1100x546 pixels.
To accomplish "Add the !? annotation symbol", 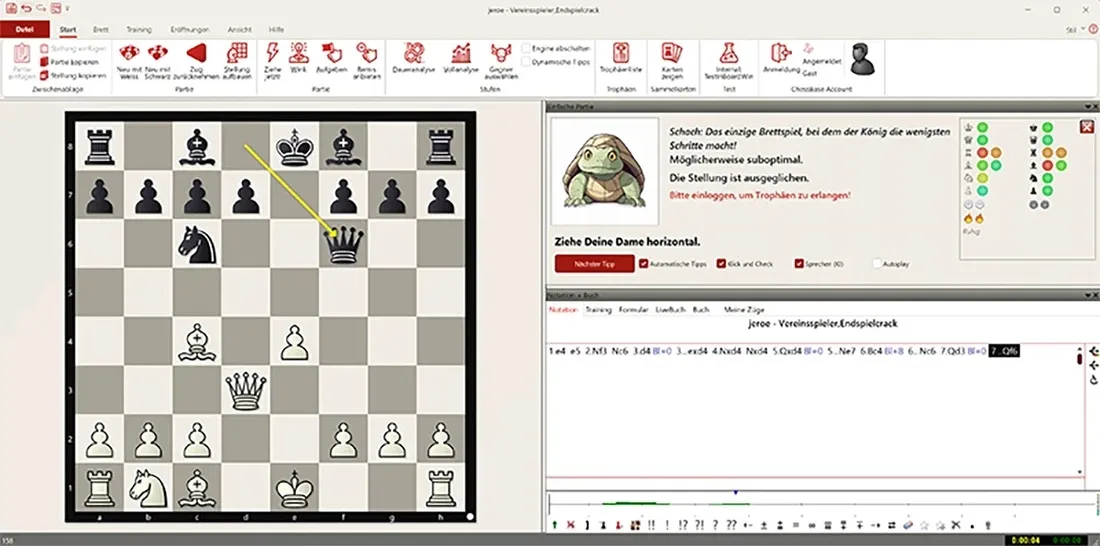I will pyautogui.click(x=682, y=524).
